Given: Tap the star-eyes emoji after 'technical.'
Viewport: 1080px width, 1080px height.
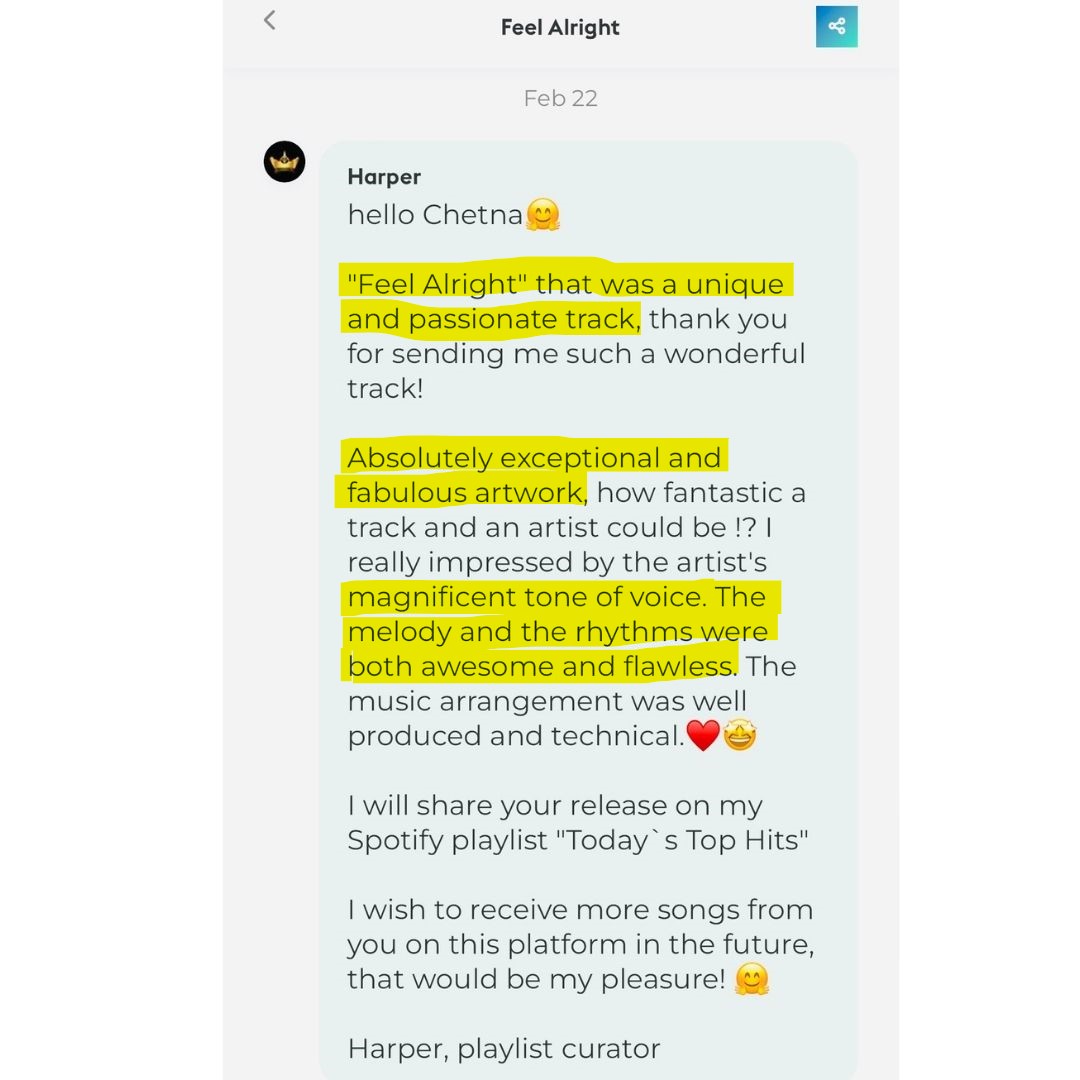Looking at the screenshot, I should coord(740,735).
